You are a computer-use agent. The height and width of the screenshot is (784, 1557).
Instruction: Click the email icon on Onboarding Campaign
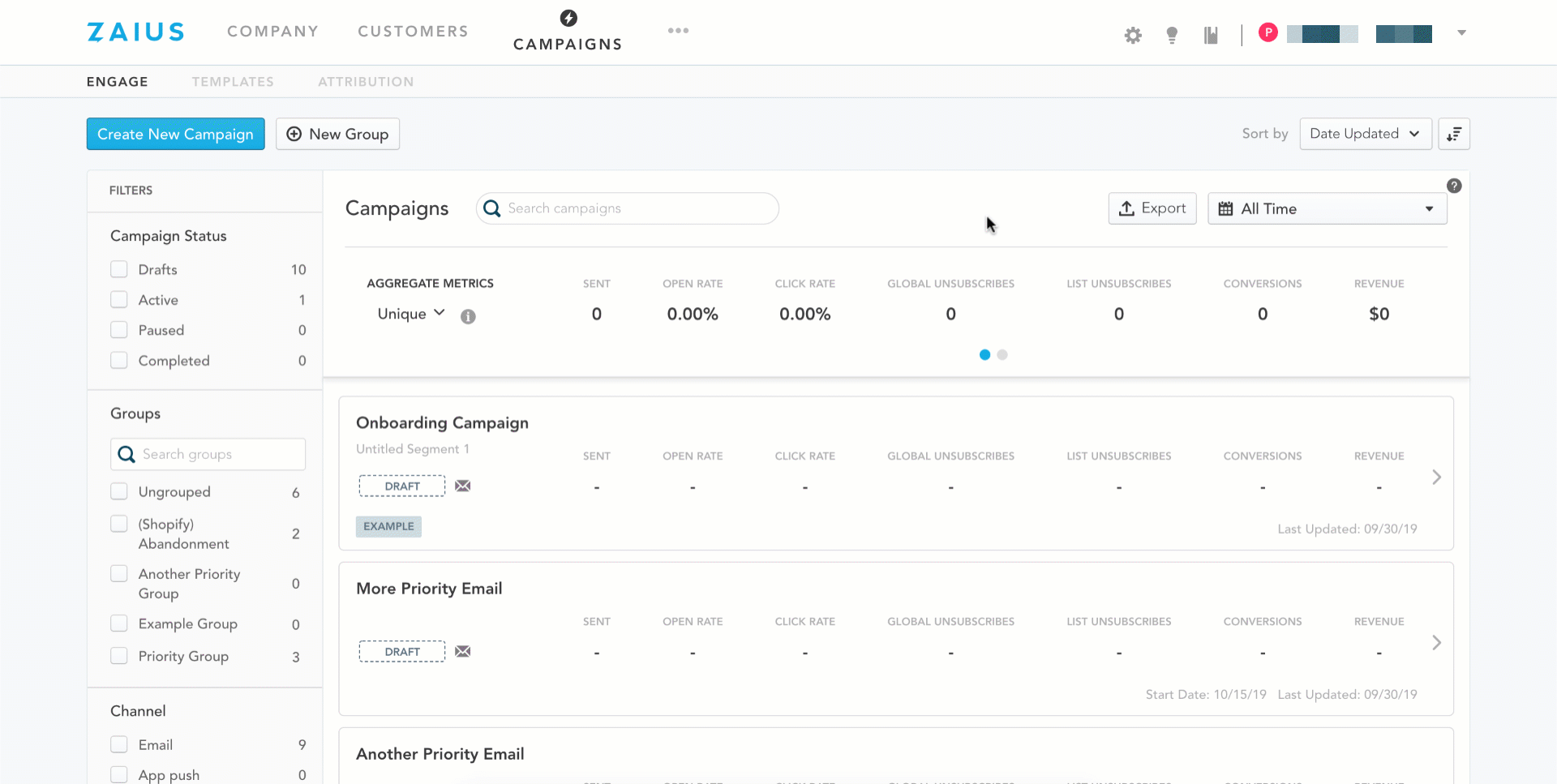[x=463, y=486]
